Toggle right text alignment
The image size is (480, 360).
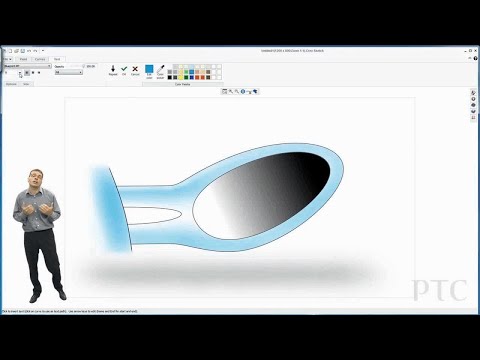point(39,72)
